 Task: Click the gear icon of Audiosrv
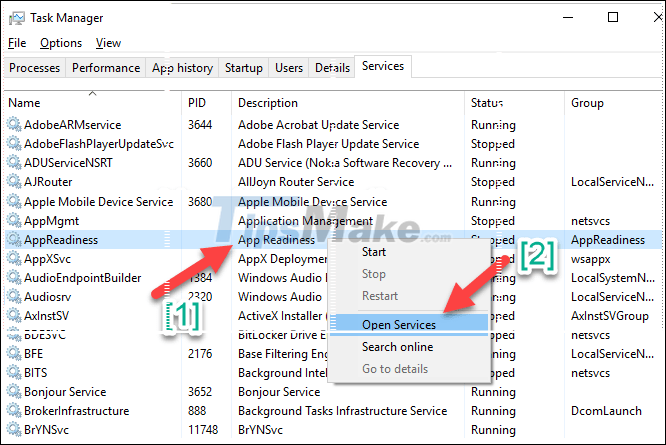click(14, 296)
